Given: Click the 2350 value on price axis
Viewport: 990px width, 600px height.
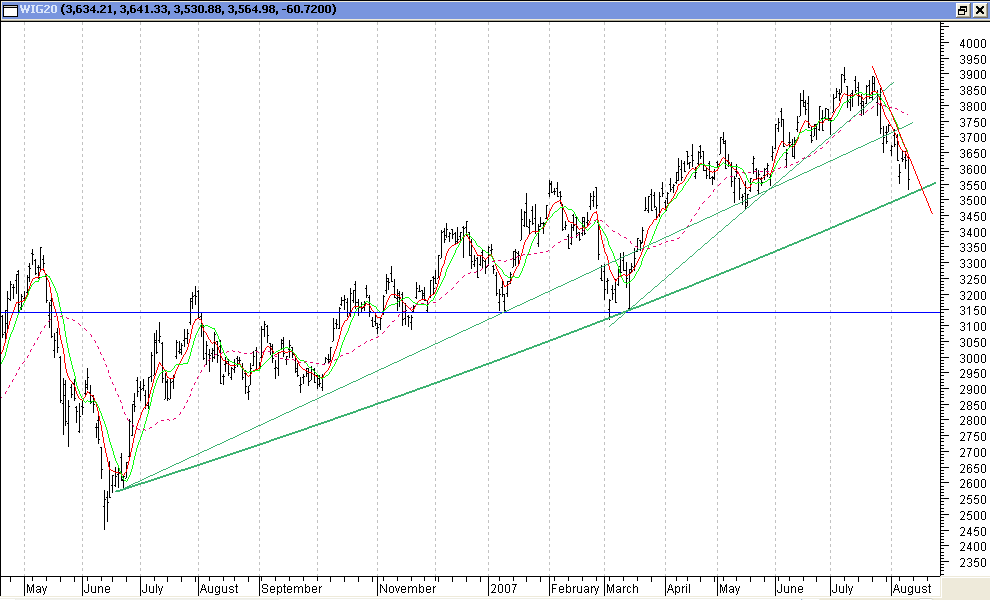Looking at the screenshot, I should (965, 563).
